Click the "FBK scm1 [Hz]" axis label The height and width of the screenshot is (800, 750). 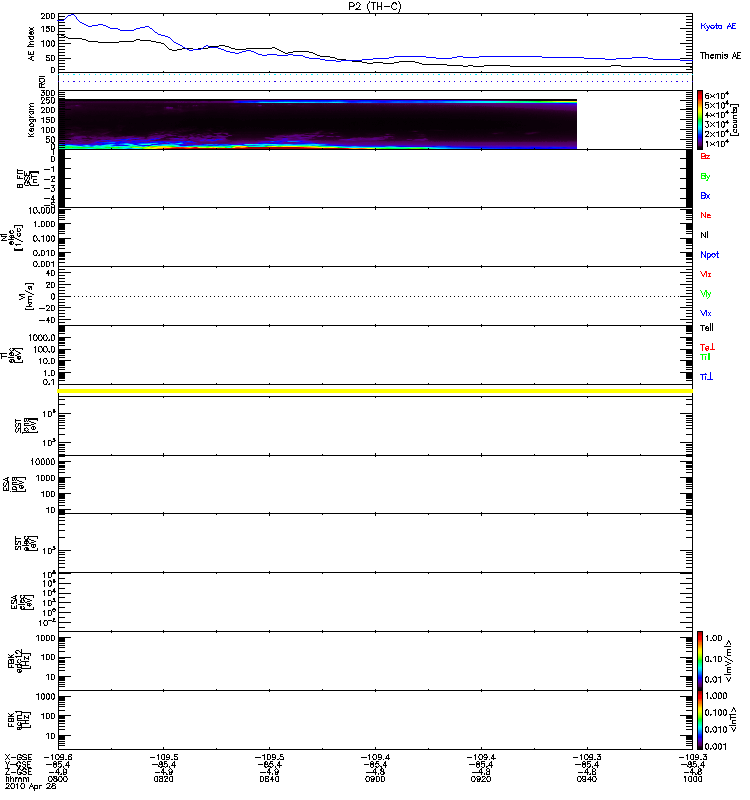click(x=20, y=720)
